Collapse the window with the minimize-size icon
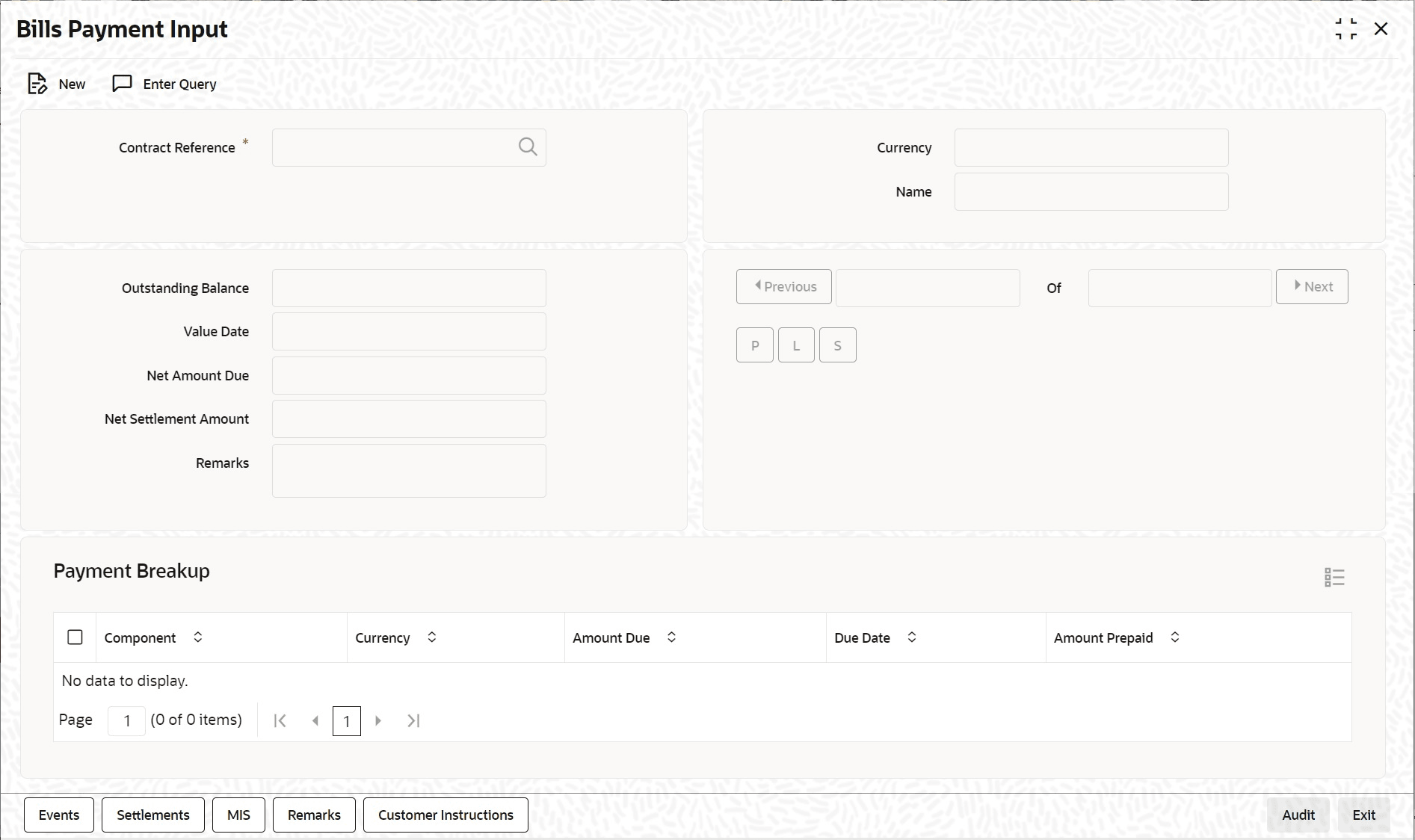The image size is (1415, 840). click(1345, 29)
